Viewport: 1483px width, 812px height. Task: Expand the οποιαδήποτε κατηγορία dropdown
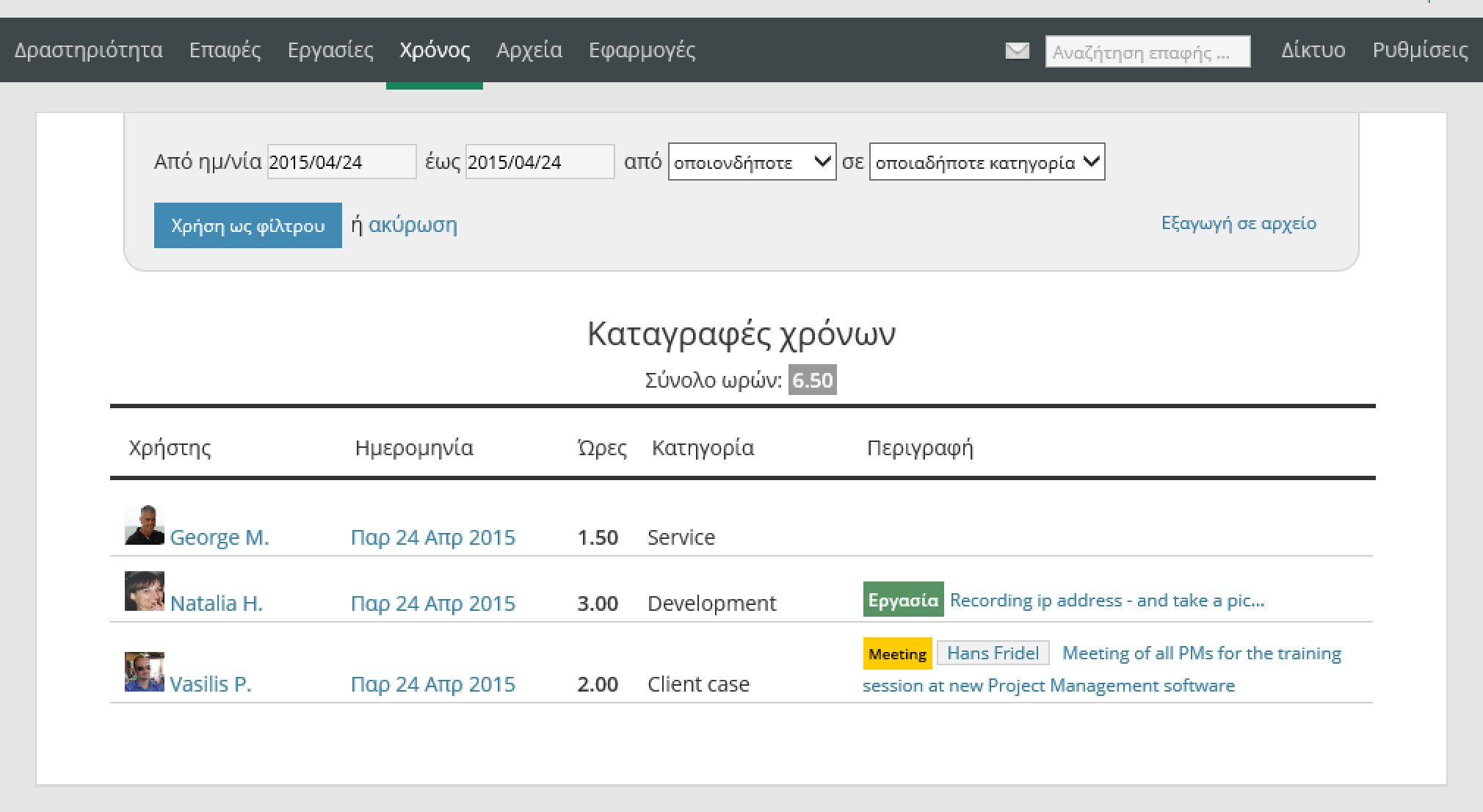[985, 162]
